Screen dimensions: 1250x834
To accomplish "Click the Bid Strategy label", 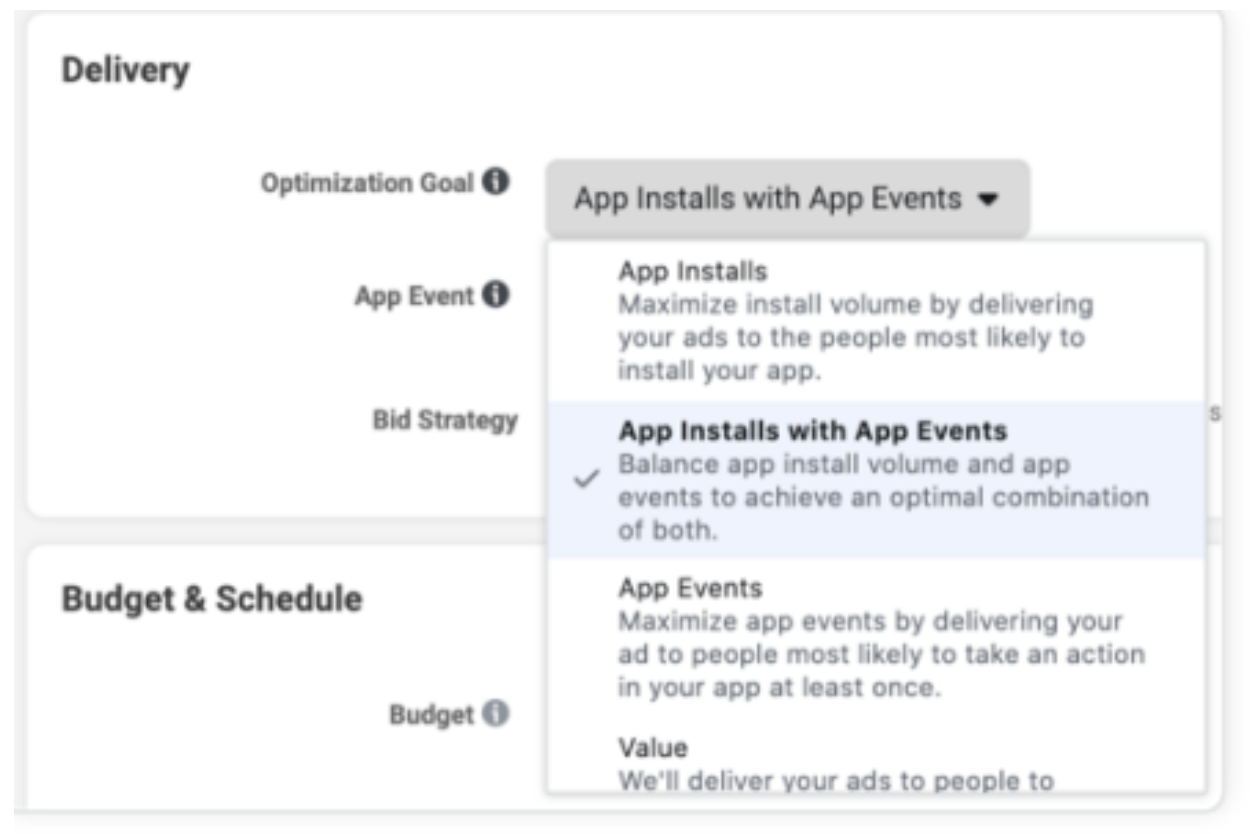I will point(445,420).
